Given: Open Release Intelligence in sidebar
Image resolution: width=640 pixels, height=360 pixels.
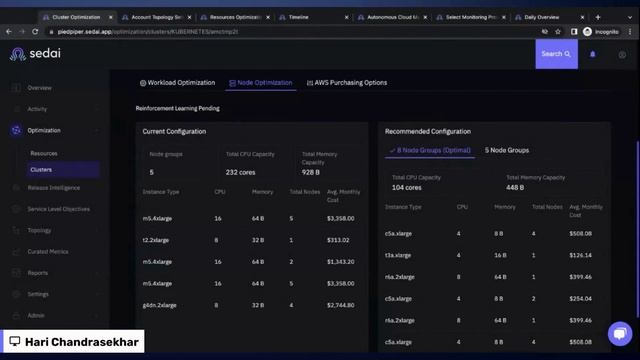Looking at the screenshot, I should 53,188.
